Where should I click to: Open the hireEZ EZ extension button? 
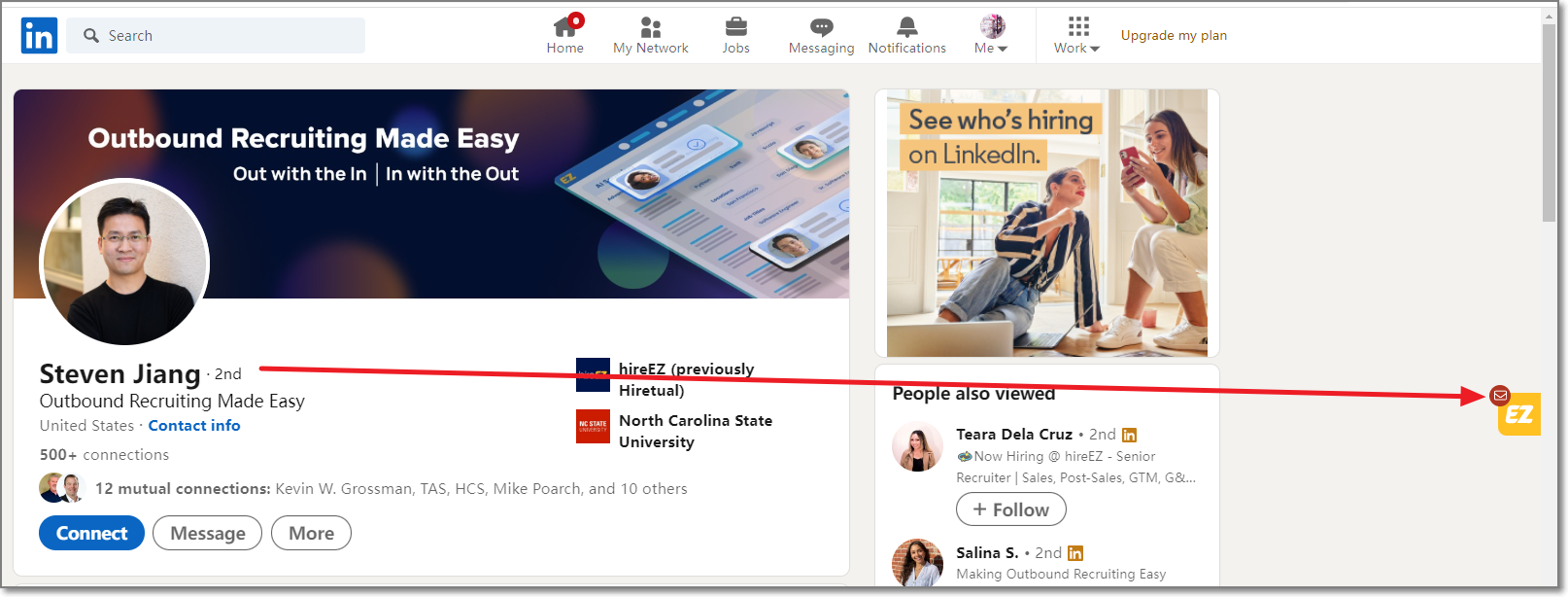pyautogui.click(x=1519, y=414)
